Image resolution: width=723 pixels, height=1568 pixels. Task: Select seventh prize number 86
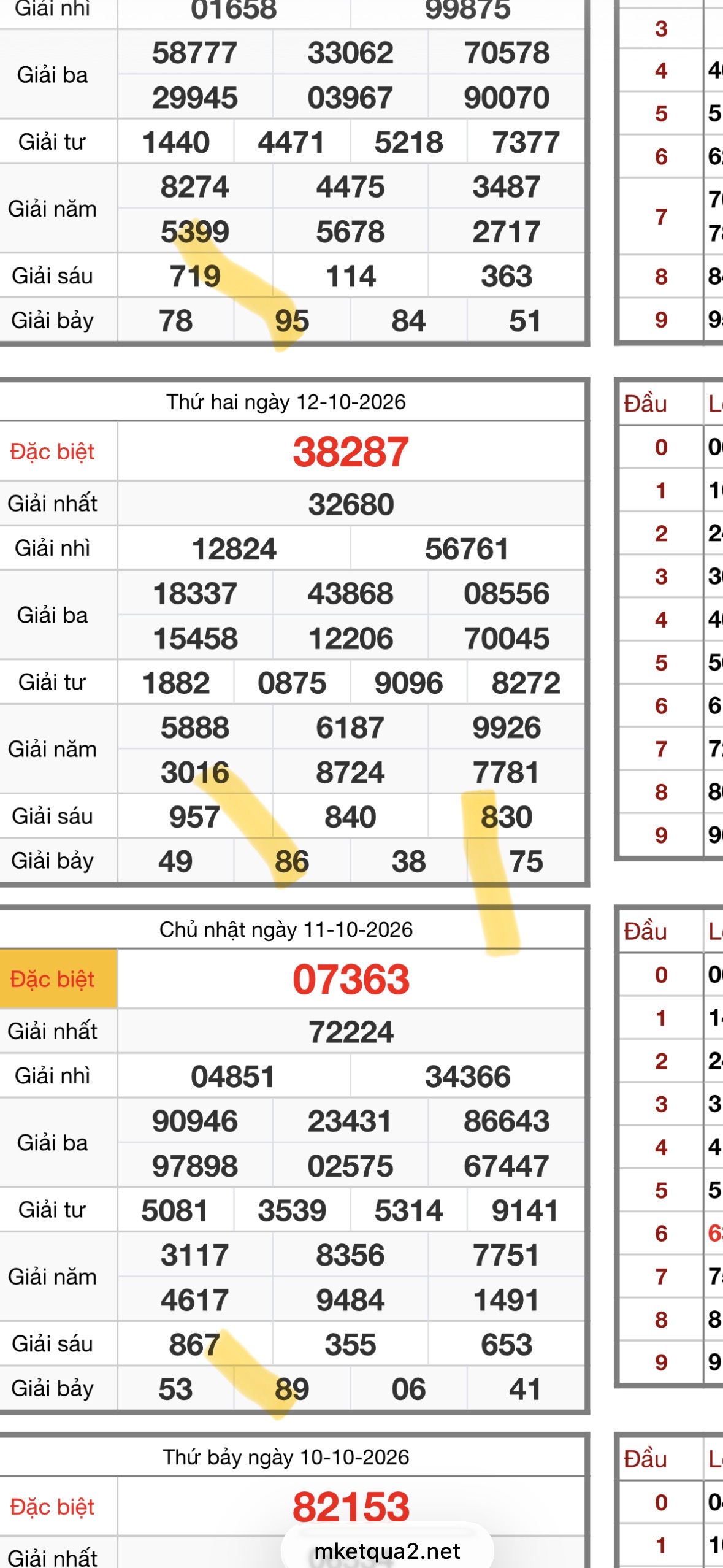coord(292,862)
